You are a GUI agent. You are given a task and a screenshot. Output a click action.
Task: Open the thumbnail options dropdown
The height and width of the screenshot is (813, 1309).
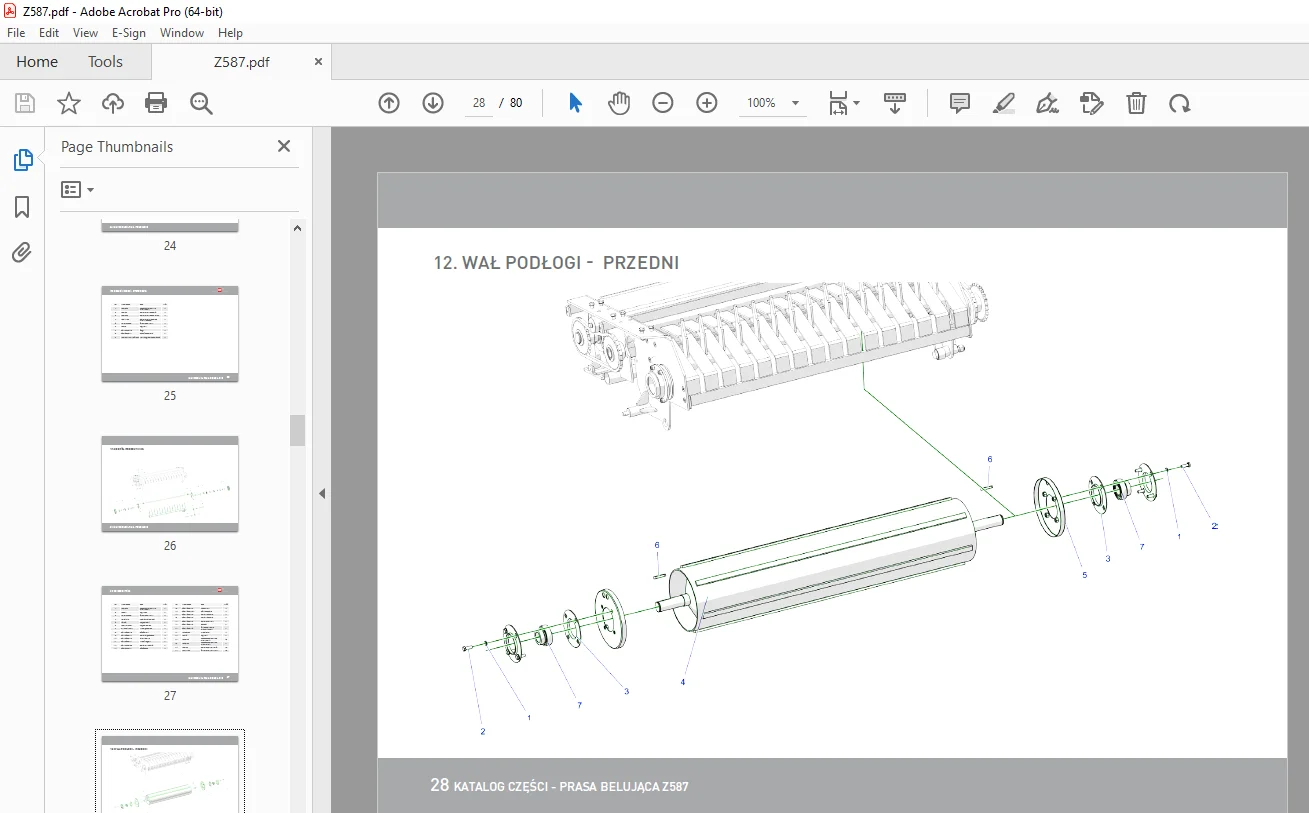click(78, 189)
